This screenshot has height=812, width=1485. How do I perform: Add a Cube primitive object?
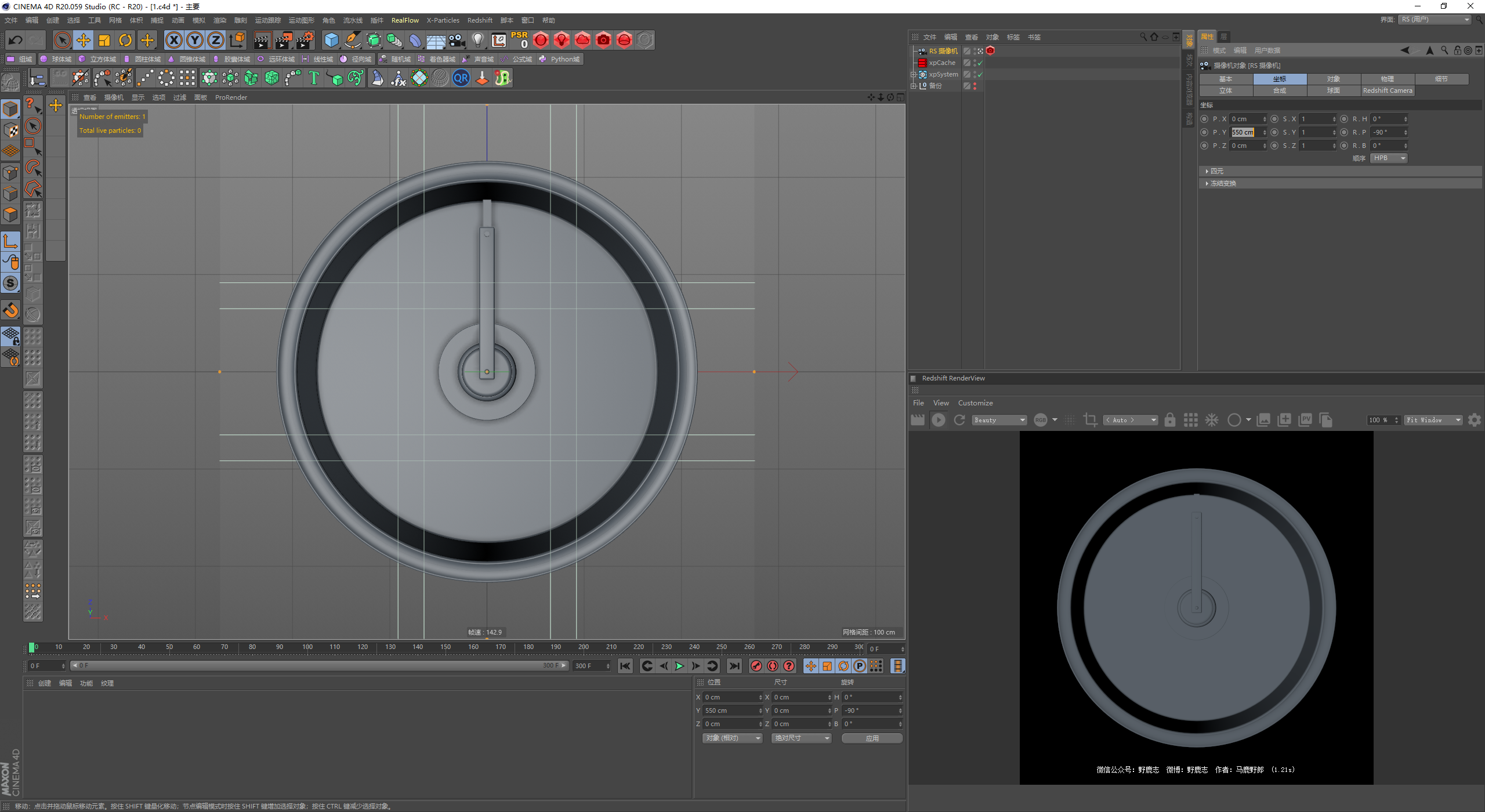coord(331,40)
